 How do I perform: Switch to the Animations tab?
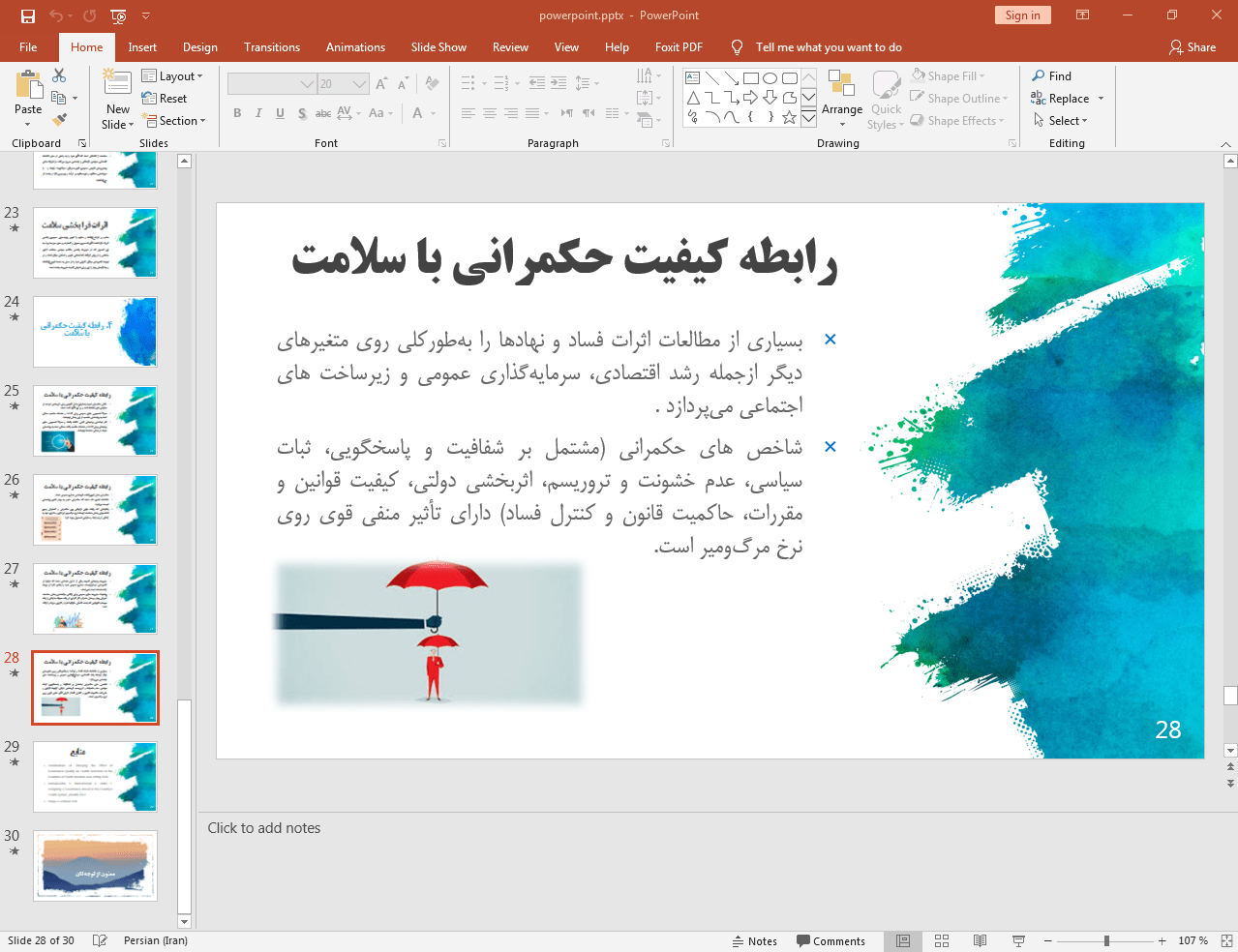355,47
